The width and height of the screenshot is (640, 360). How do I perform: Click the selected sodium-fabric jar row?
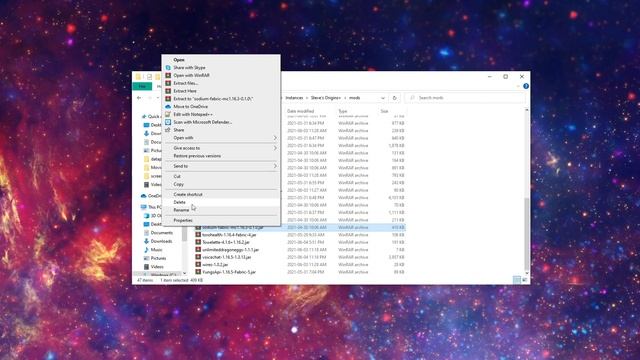[300, 227]
